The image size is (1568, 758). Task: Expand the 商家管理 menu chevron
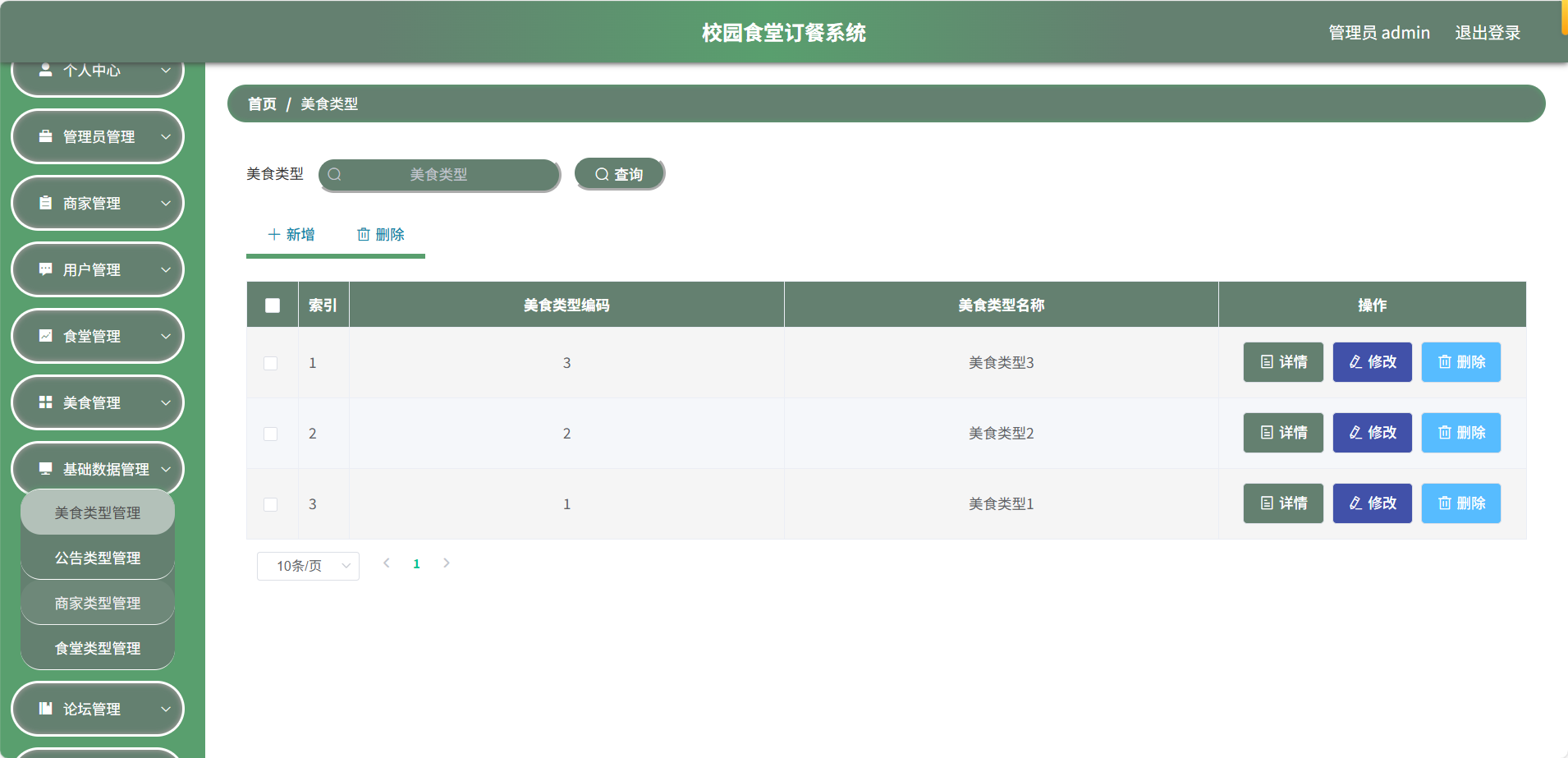point(166,203)
